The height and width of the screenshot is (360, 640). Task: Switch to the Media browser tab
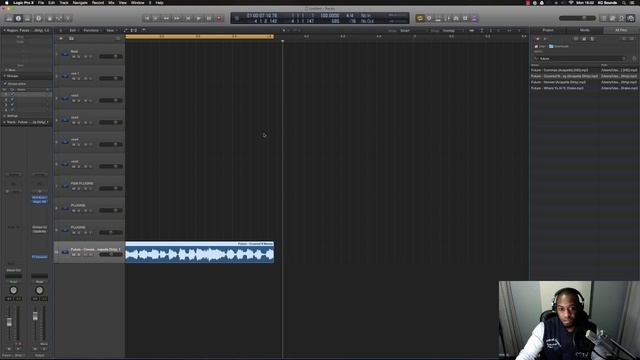[x=584, y=30]
